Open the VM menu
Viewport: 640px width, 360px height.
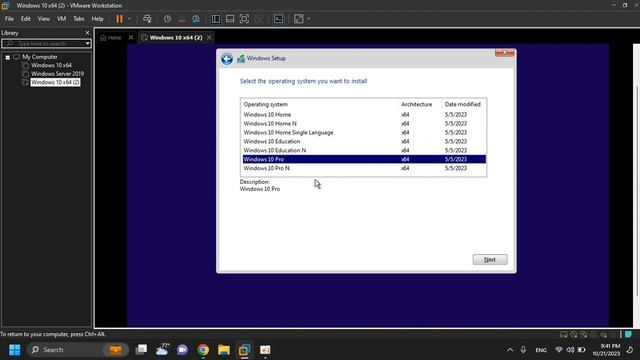click(x=62, y=19)
